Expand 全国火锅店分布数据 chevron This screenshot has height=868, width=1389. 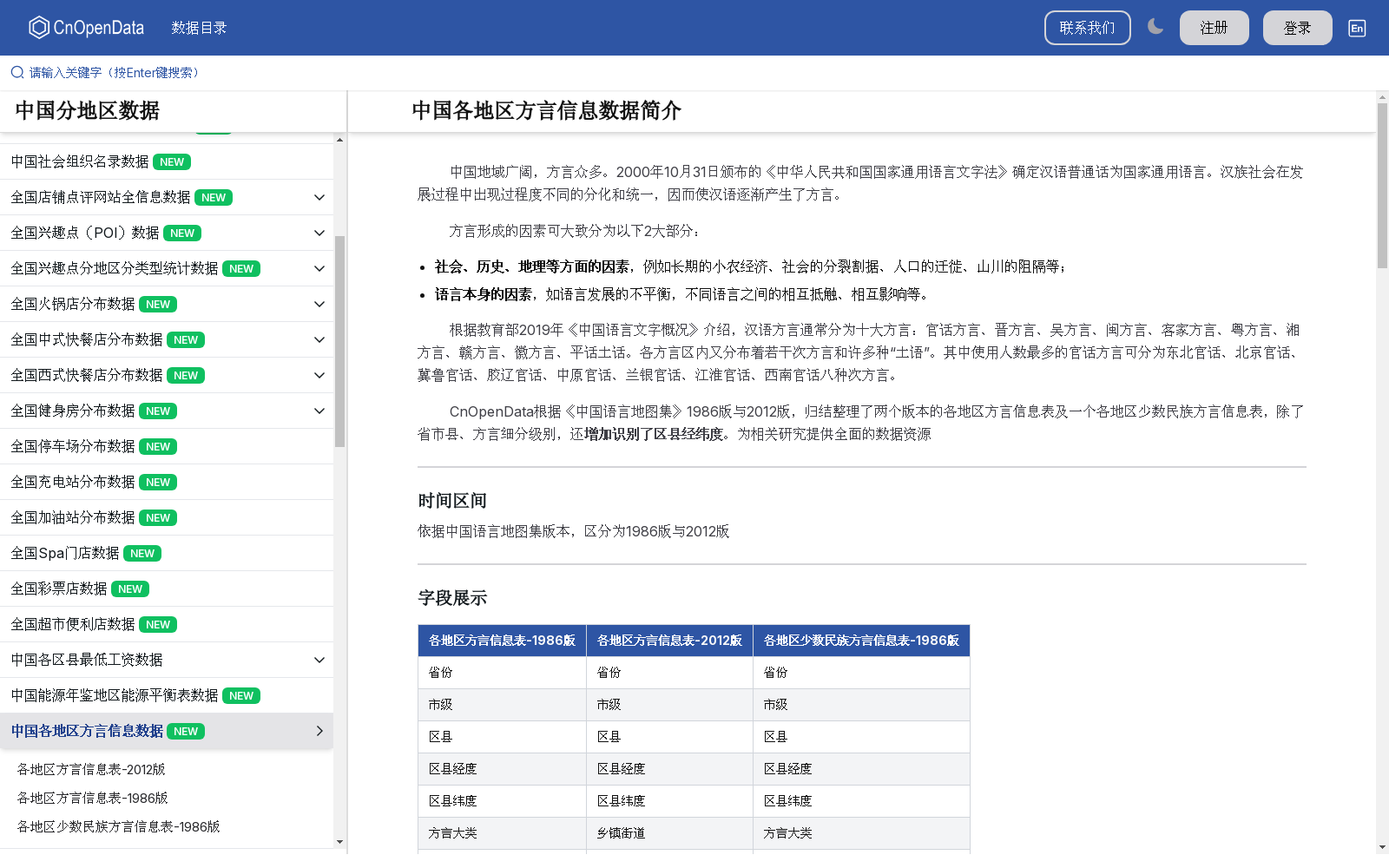point(319,304)
